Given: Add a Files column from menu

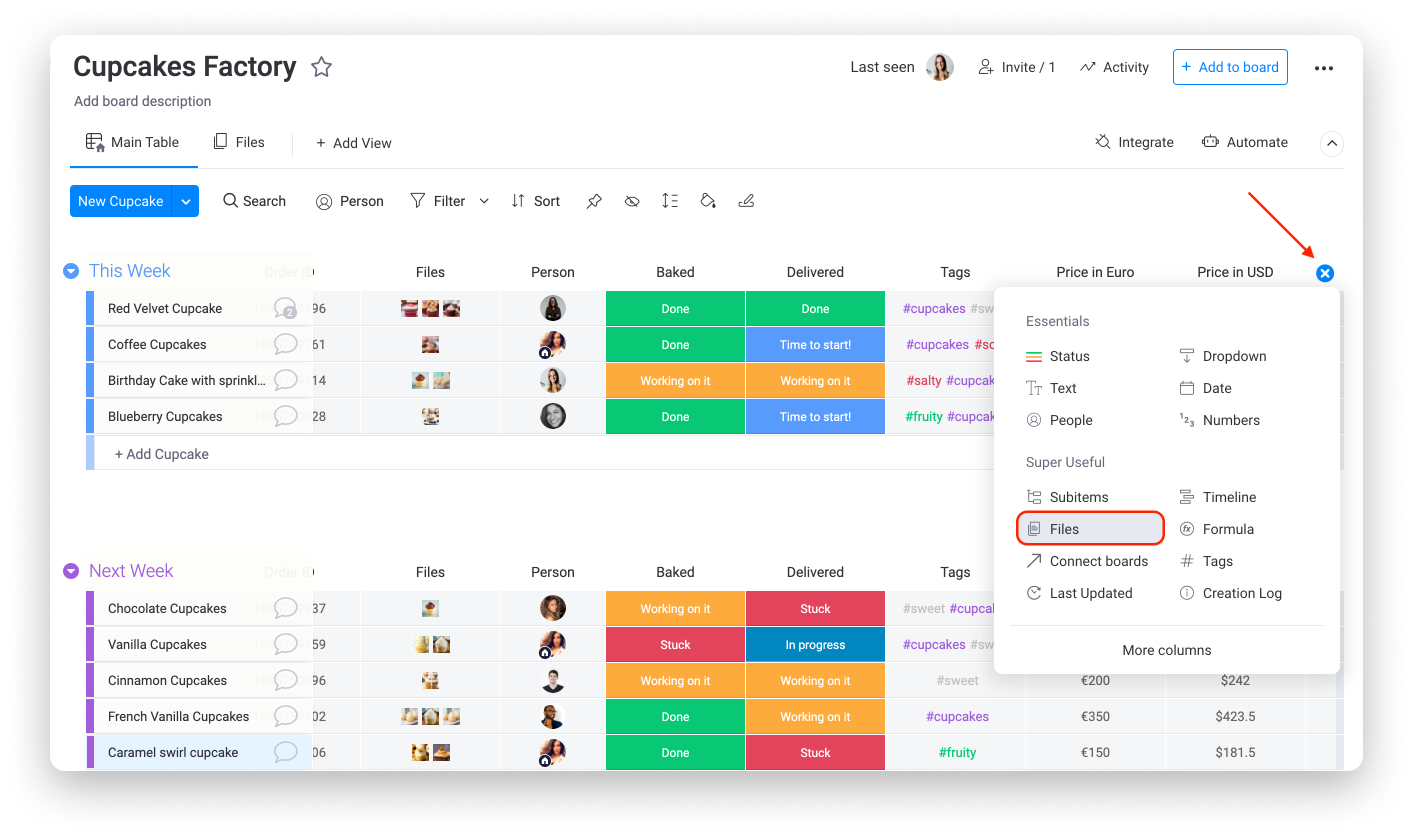Looking at the screenshot, I should pyautogui.click(x=1091, y=529).
